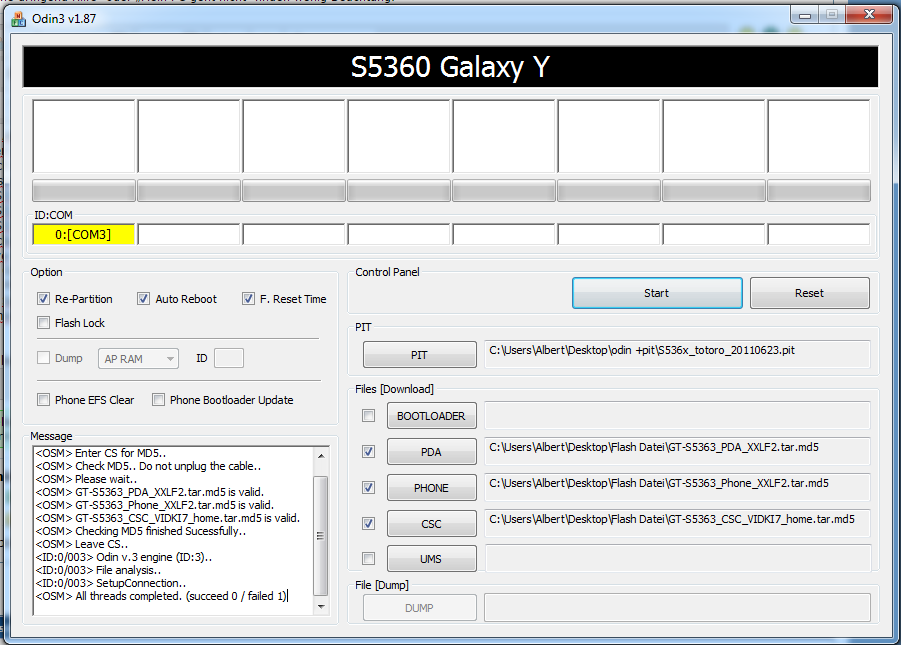Viewport: 901px width, 645px height.
Task: Select the yellow 0:[COM3] port box
Action: click(x=84, y=235)
